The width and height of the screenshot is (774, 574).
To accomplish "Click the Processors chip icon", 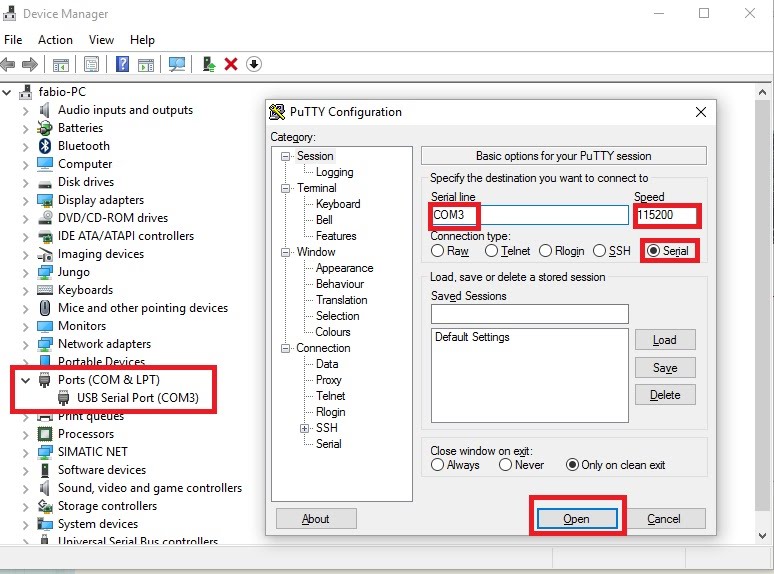I will click(45, 434).
